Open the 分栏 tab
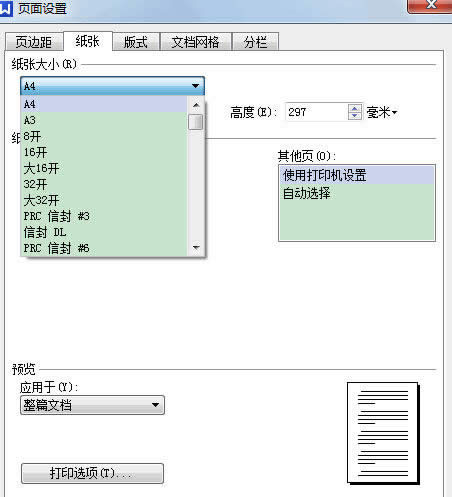 coord(255,42)
